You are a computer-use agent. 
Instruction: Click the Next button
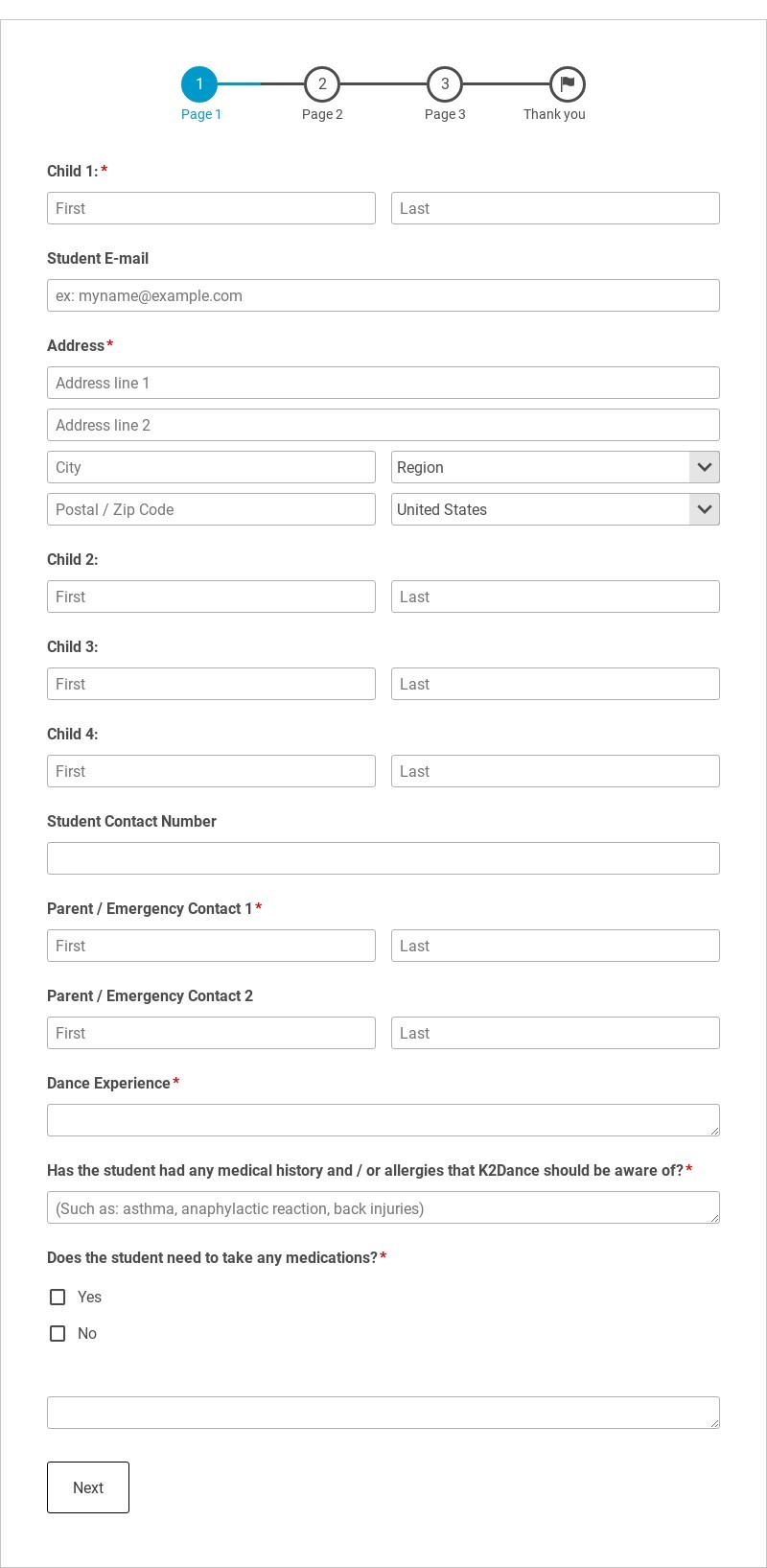[x=88, y=1487]
